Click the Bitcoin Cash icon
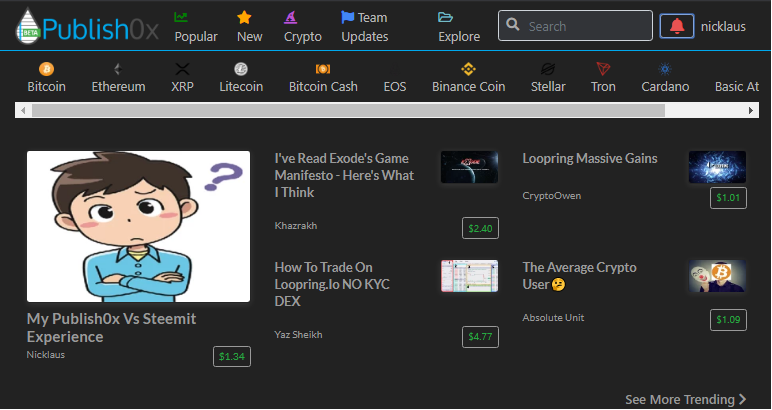This screenshot has width=772, height=410. point(323,69)
